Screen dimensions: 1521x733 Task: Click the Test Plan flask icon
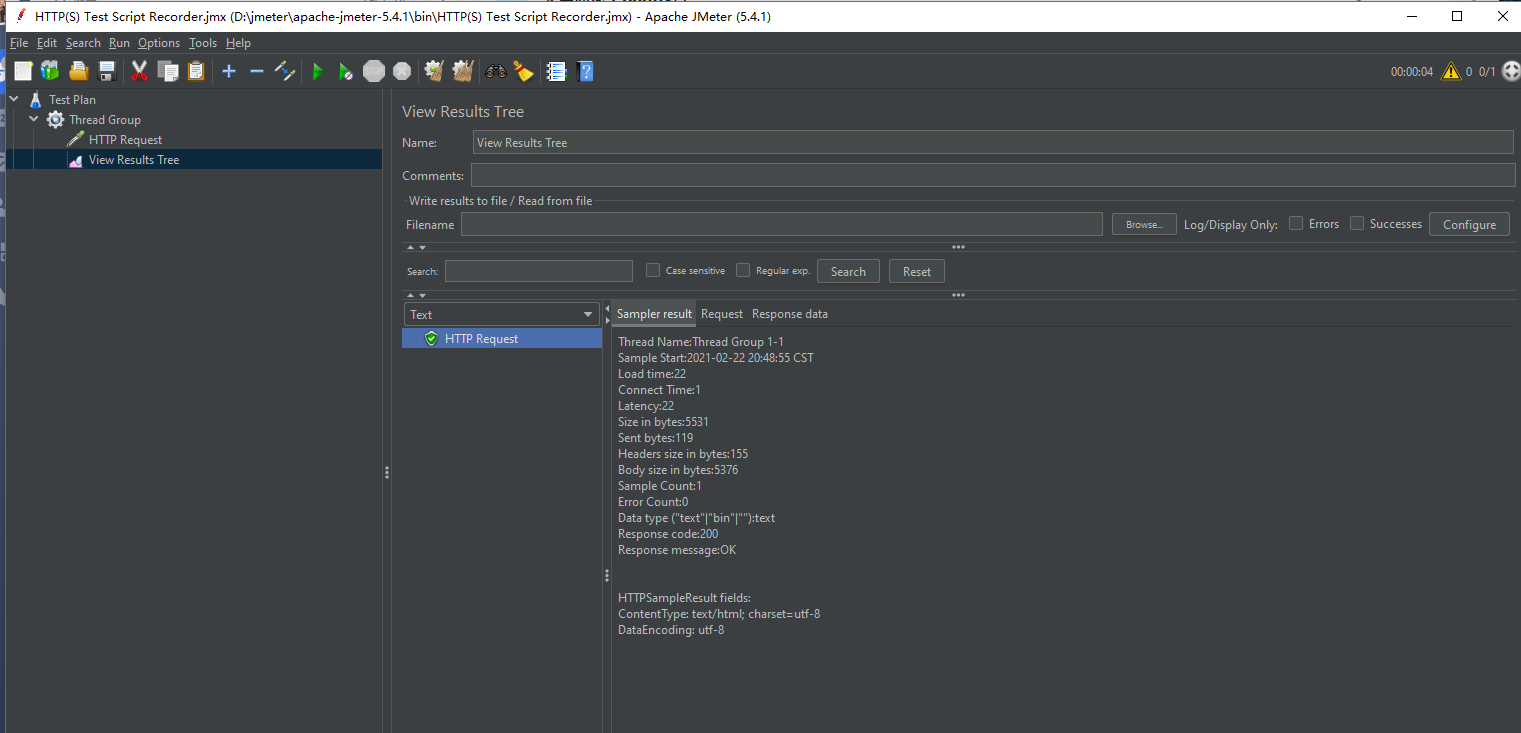36,100
